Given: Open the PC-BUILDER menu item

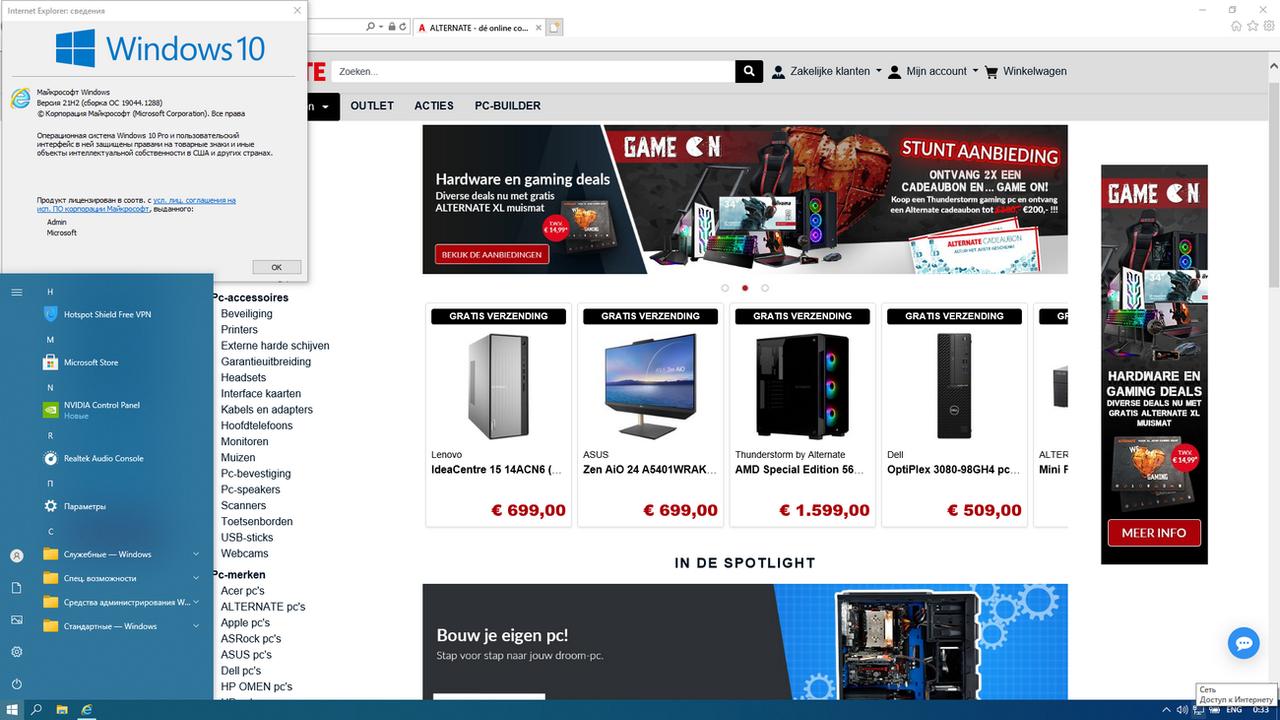Looking at the screenshot, I should 508,106.
